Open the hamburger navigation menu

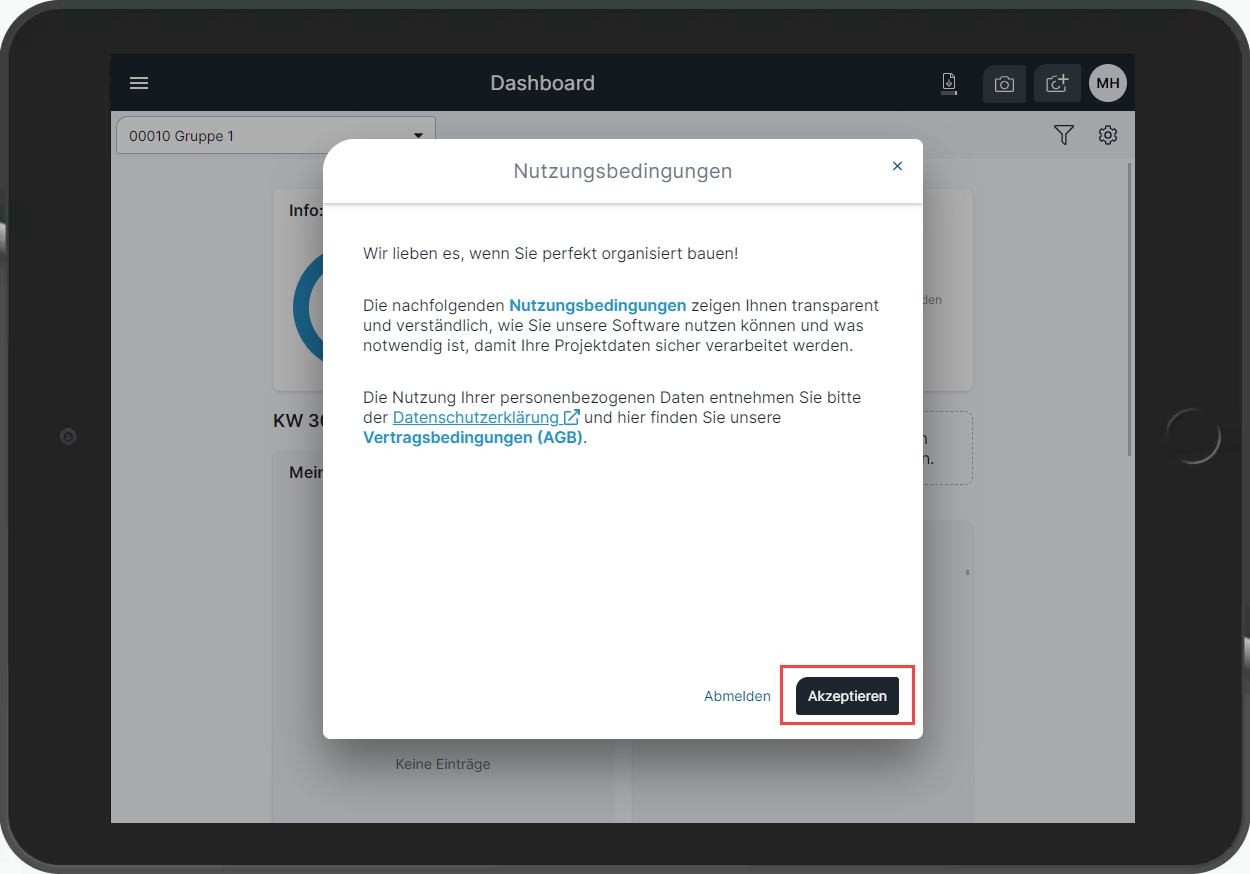(x=139, y=83)
